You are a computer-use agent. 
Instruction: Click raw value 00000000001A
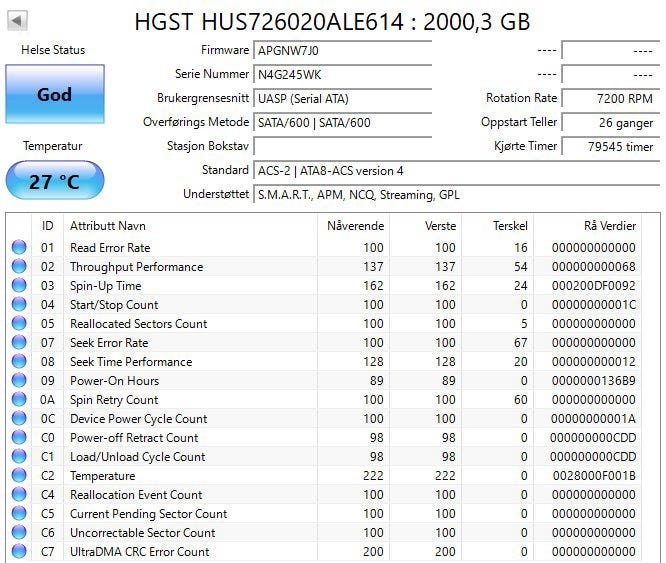593,419
